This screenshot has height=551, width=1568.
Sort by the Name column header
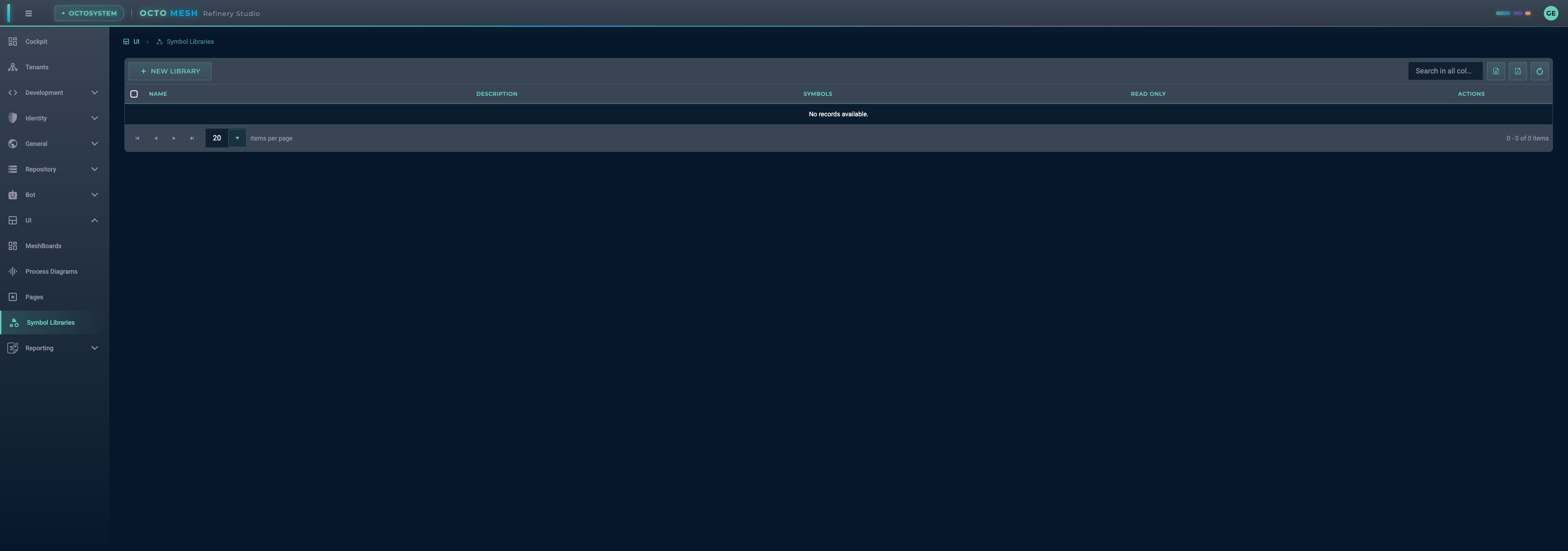158,94
